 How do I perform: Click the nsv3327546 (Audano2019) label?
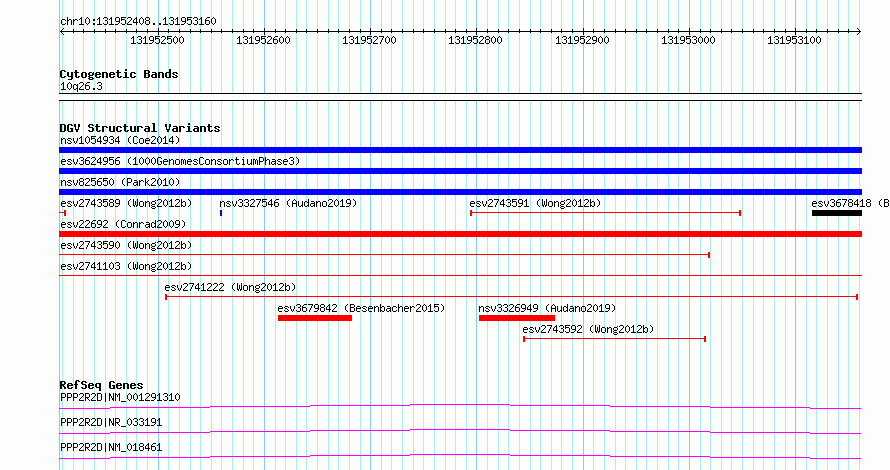288,203
